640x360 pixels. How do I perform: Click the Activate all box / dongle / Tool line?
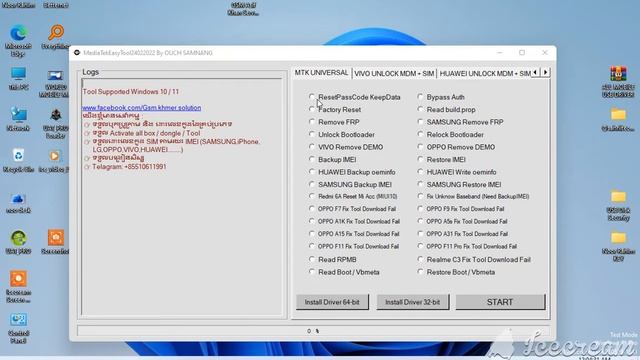(x=146, y=133)
